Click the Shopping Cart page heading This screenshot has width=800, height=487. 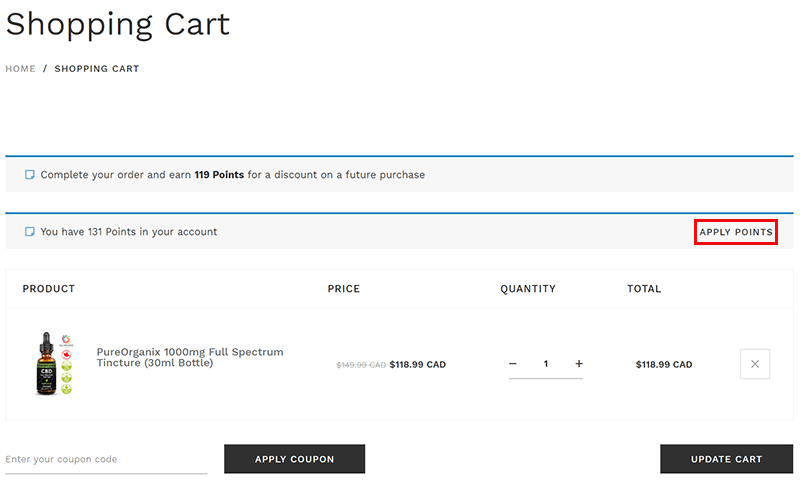118,23
